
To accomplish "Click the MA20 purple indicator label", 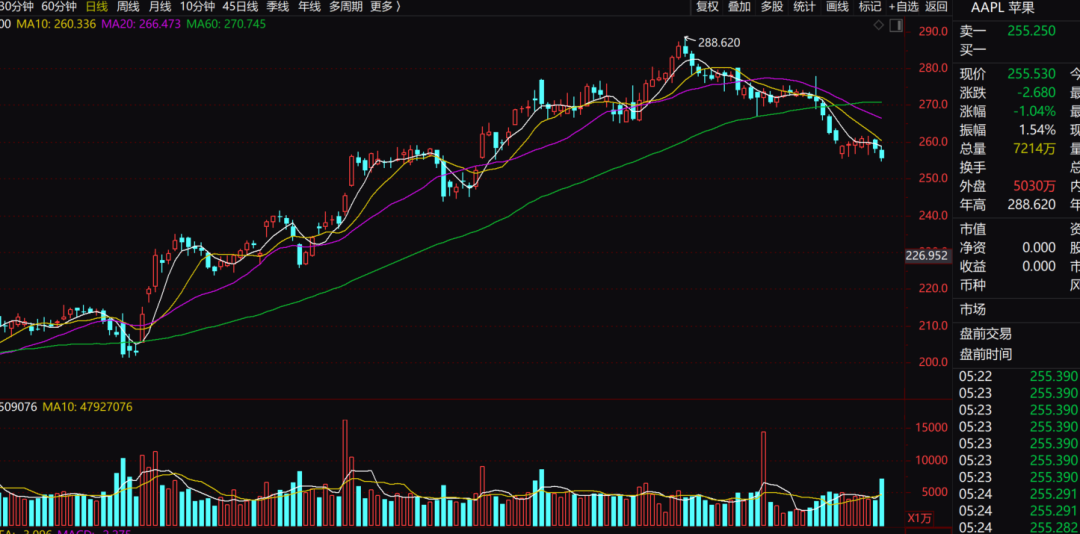I will point(141,24).
